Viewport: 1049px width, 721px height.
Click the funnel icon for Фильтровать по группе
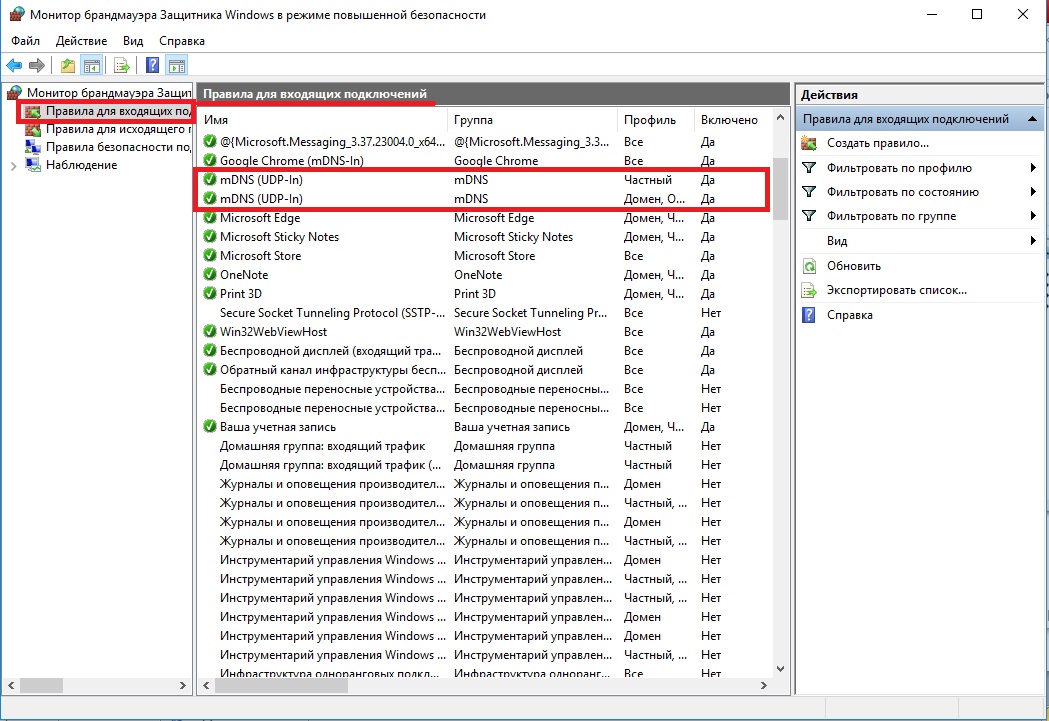click(x=809, y=216)
